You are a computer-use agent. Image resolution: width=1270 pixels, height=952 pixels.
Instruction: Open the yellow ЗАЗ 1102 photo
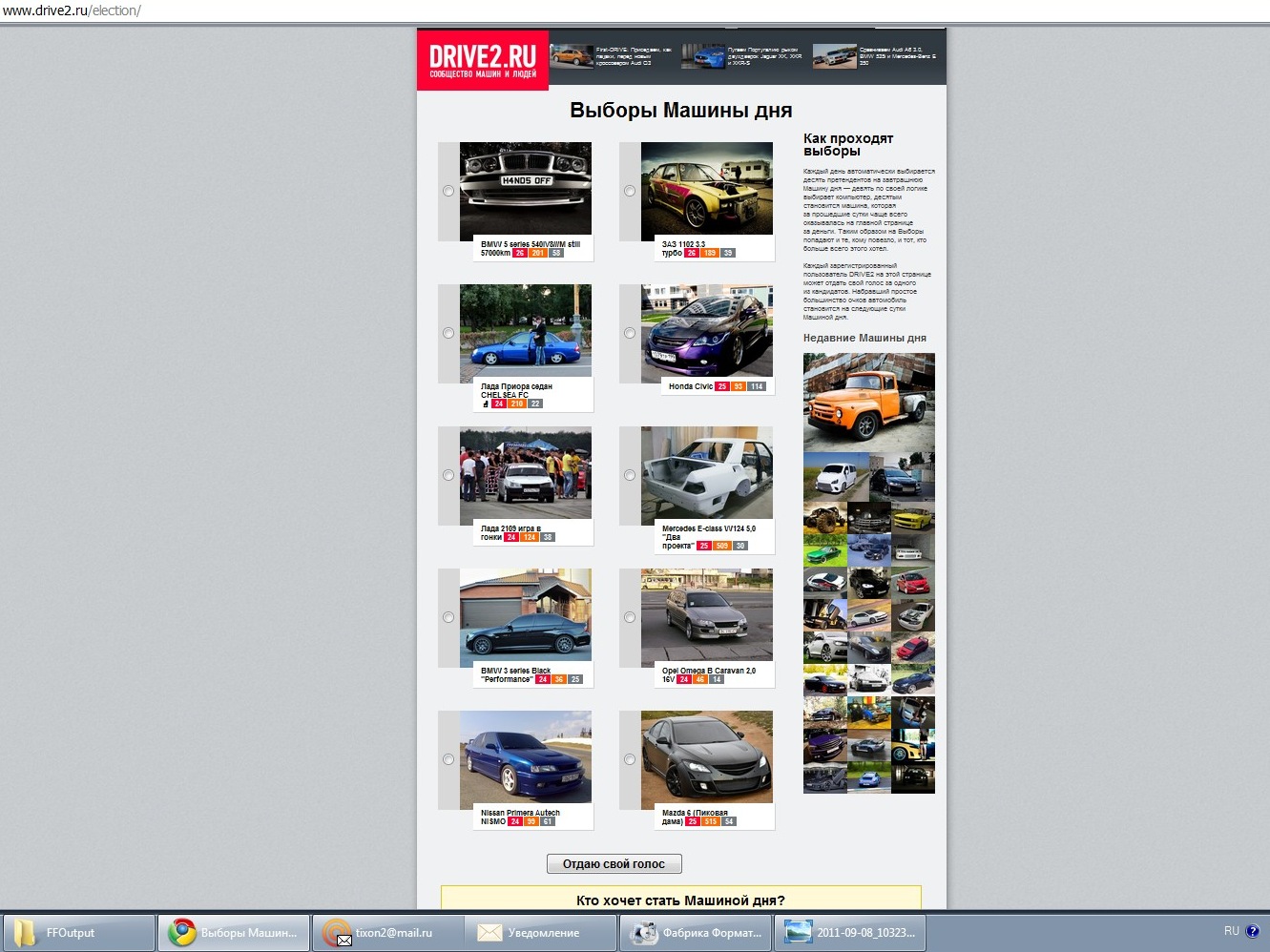click(x=707, y=189)
